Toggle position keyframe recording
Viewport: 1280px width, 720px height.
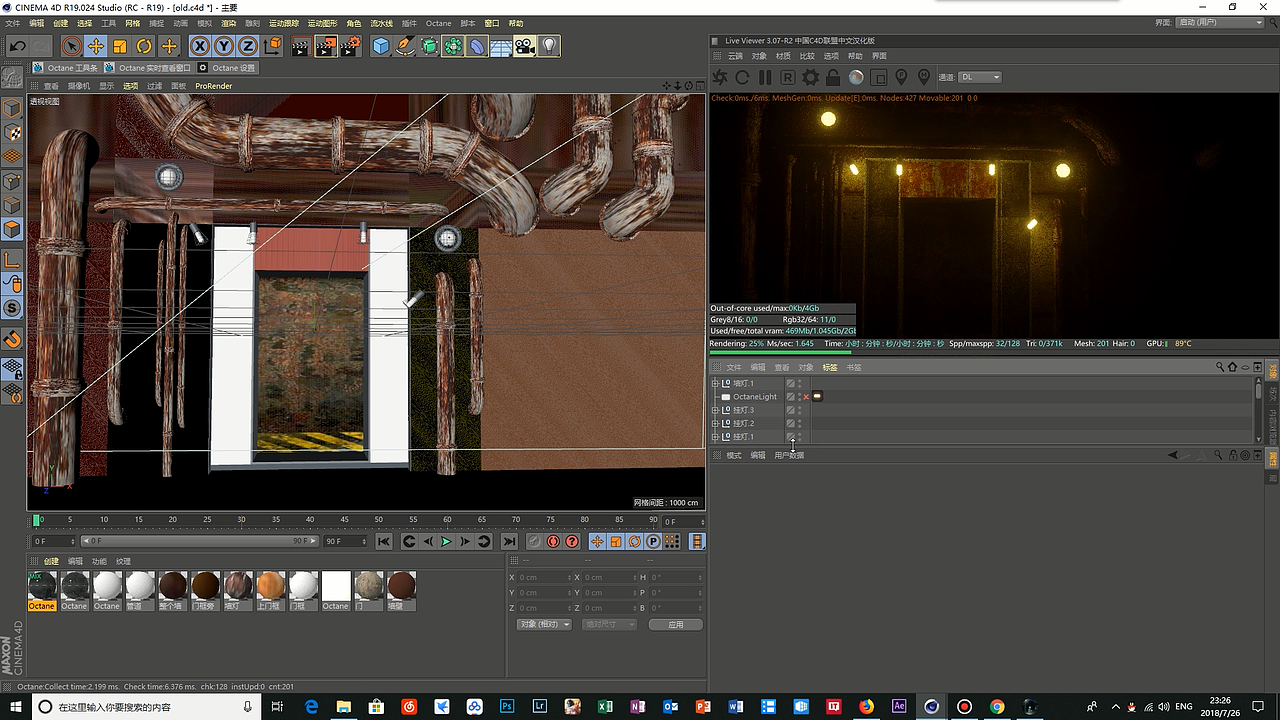pos(597,541)
